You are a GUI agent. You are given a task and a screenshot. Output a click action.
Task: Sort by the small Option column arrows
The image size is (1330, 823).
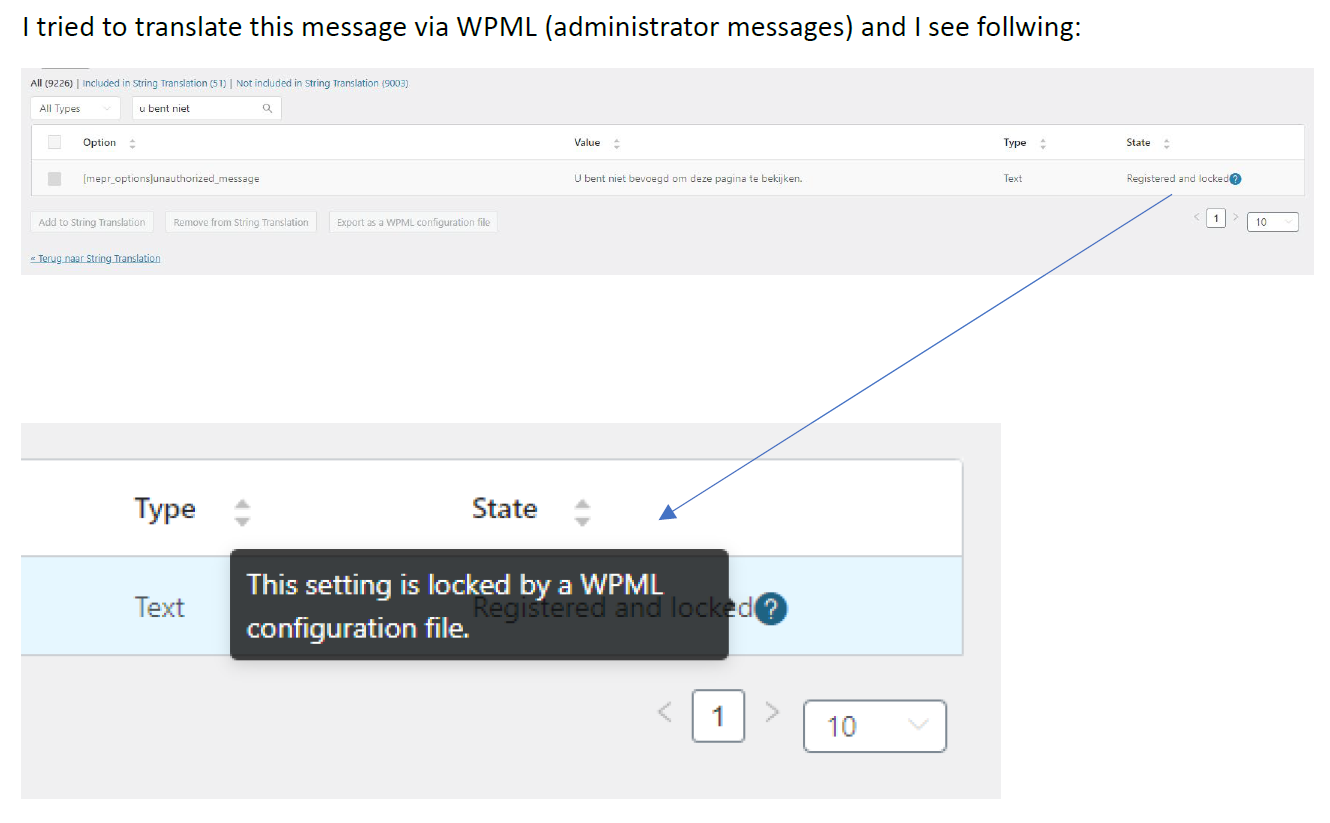point(132,143)
